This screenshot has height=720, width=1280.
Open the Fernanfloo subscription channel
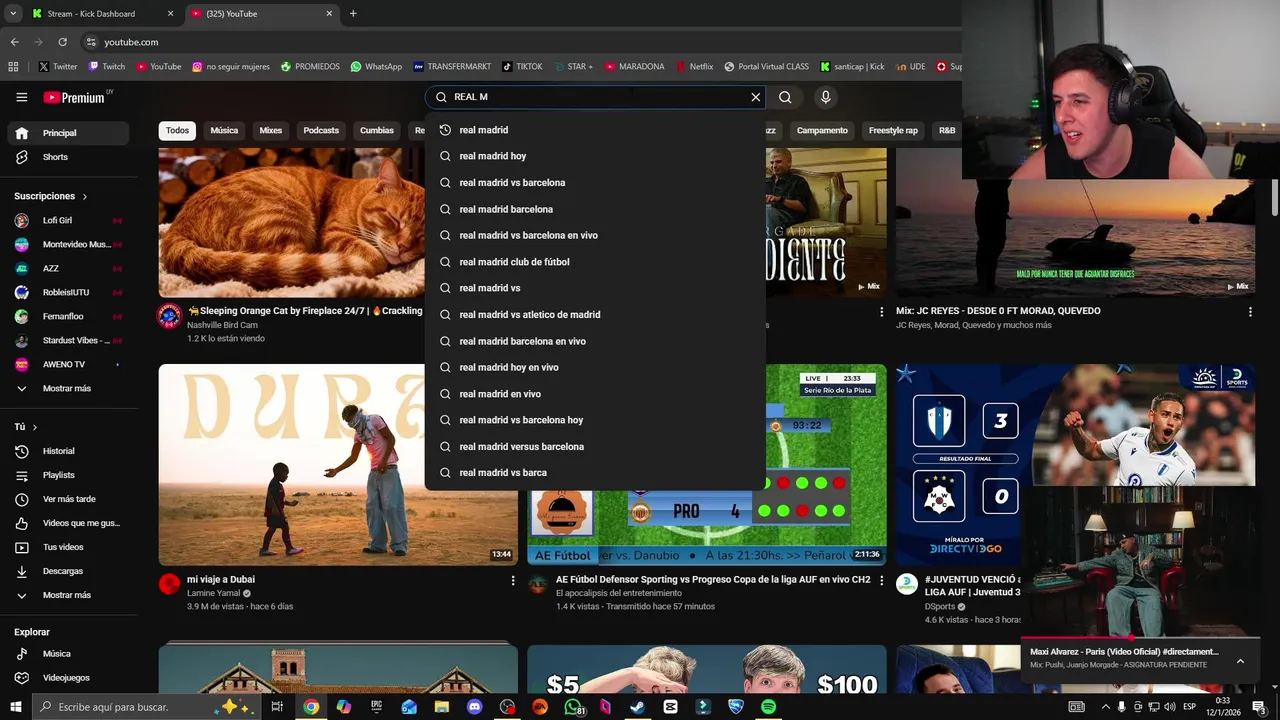coord(68,316)
